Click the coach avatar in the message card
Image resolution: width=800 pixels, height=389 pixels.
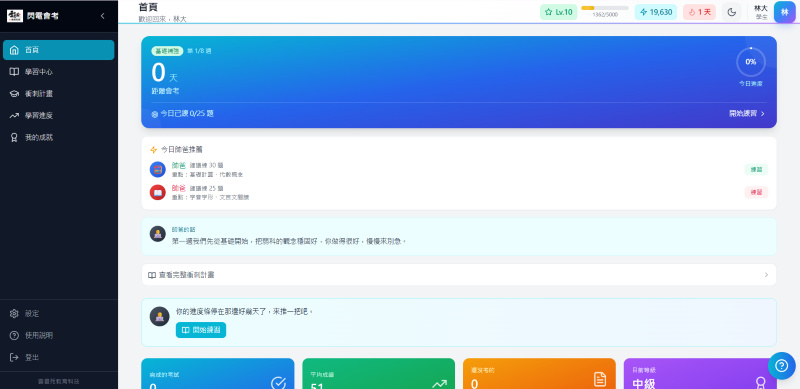[158, 234]
